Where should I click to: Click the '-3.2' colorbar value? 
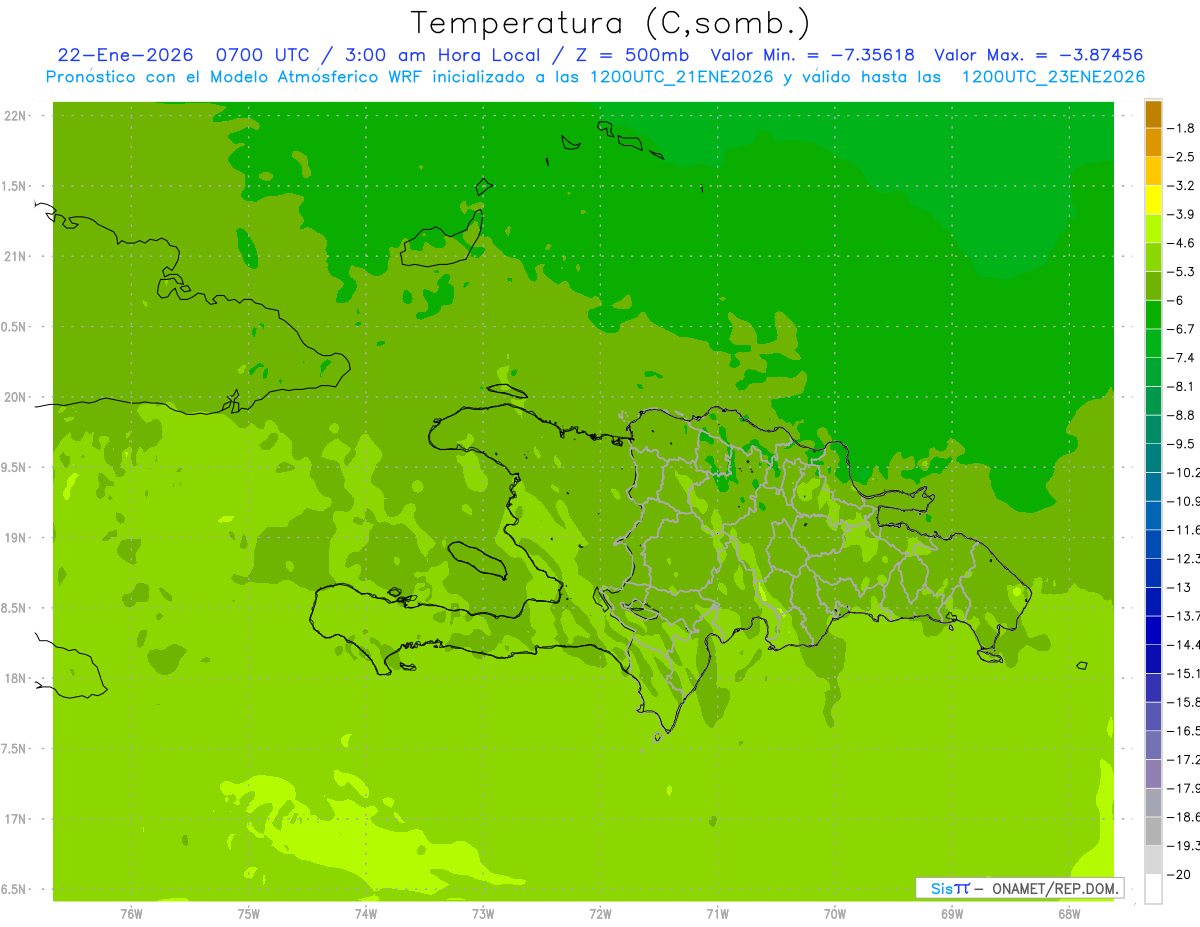pyautogui.click(x=1182, y=185)
